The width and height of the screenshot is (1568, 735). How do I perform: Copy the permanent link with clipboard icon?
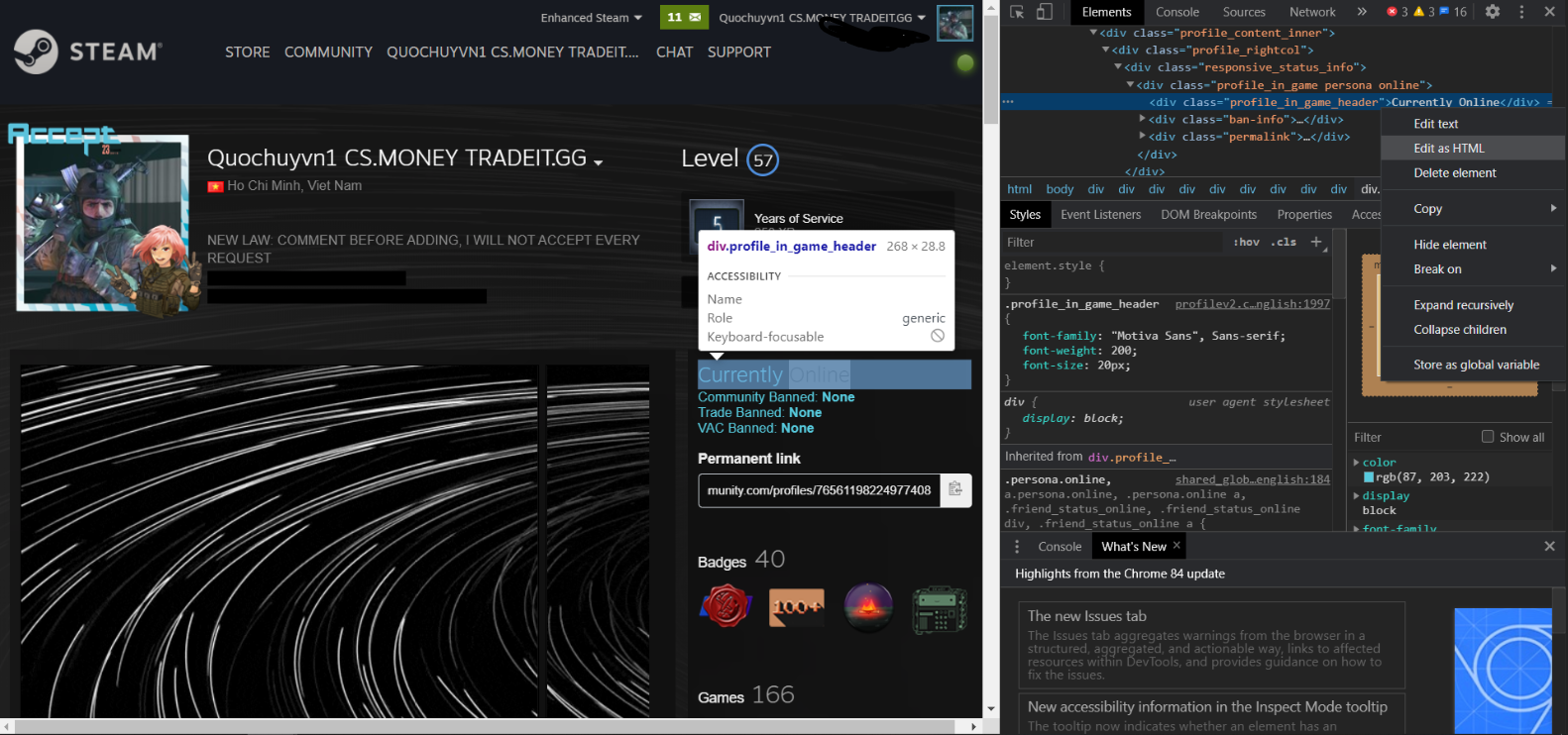coord(955,489)
